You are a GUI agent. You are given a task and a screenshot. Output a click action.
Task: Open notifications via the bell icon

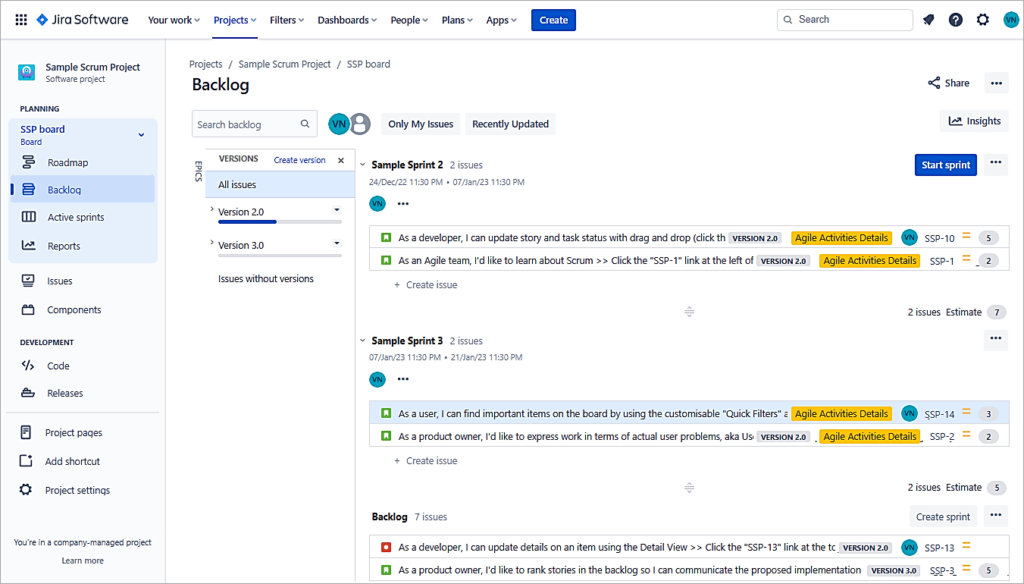(x=928, y=19)
